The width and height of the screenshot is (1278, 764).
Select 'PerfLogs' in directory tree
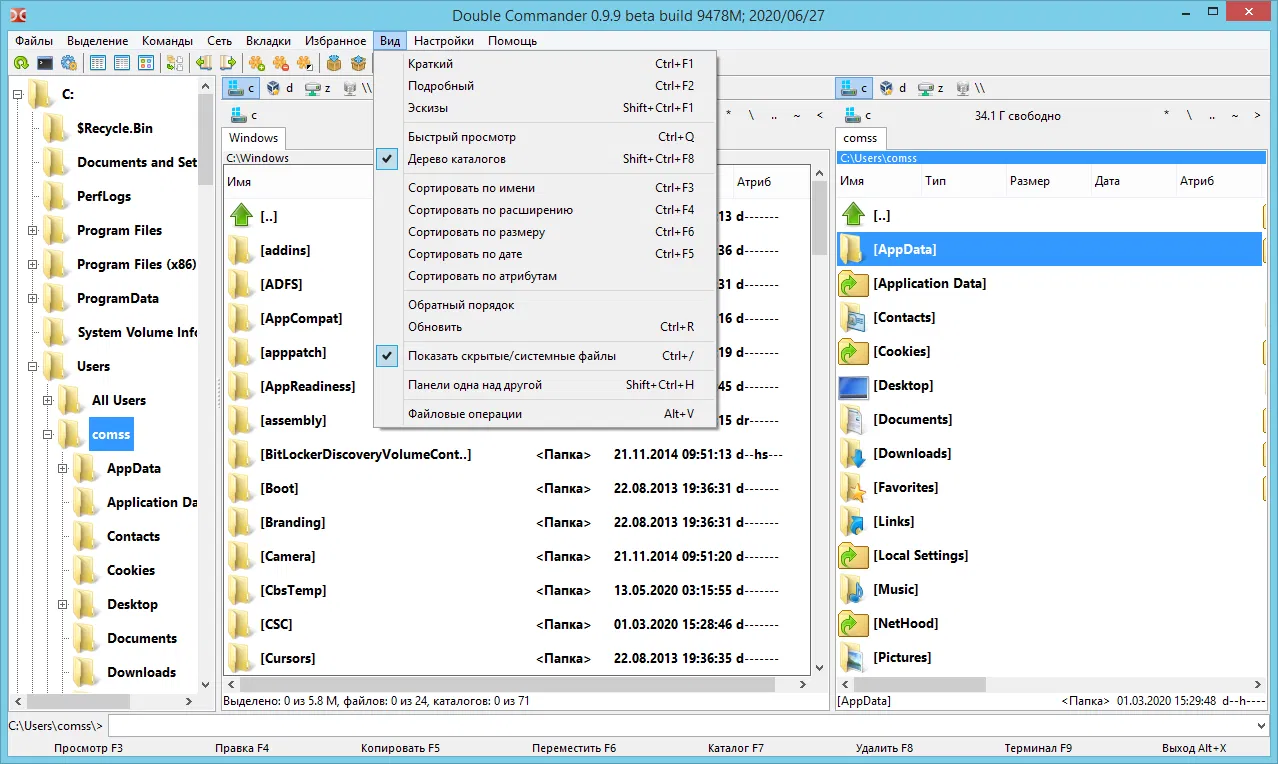click(104, 197)
